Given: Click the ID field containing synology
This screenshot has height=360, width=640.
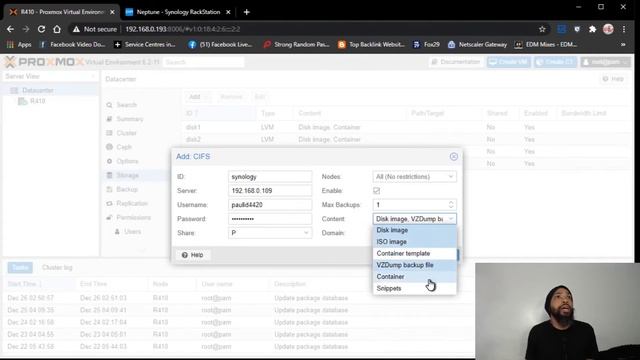Looking at the screenshot, I should [270, 177].
